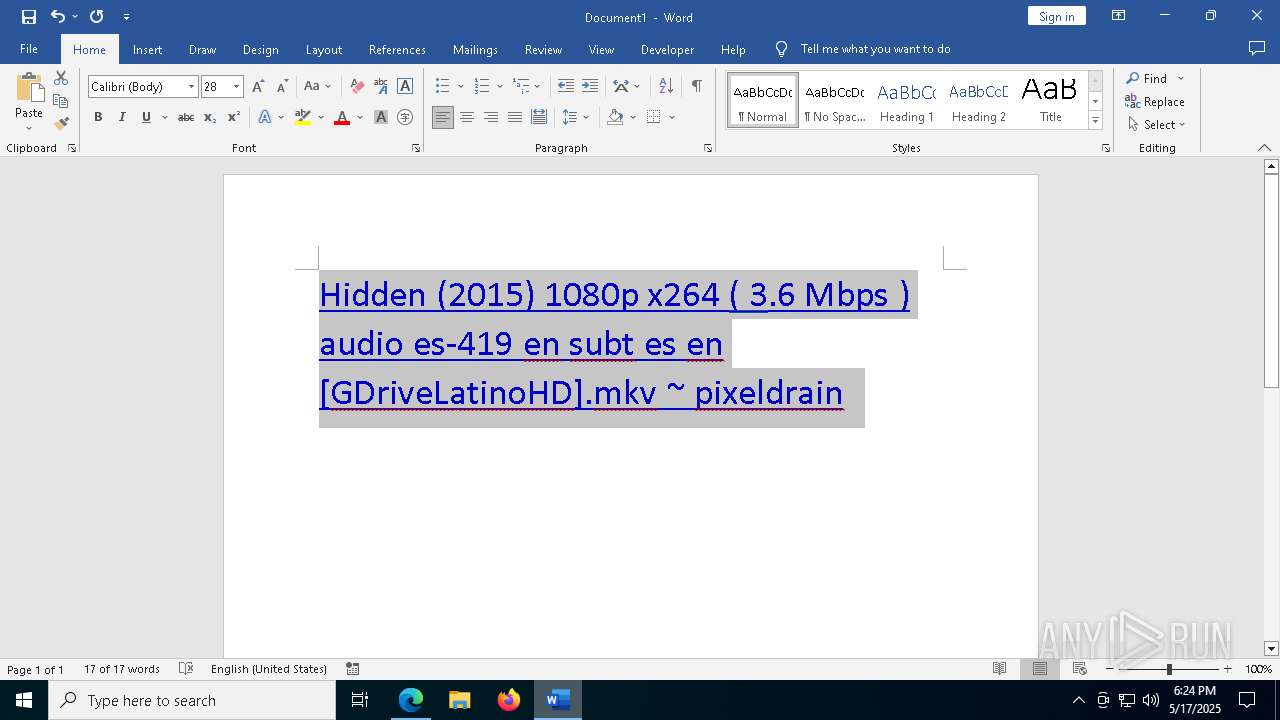
Task: Center align the paragraph
Action: click(467, 117)
